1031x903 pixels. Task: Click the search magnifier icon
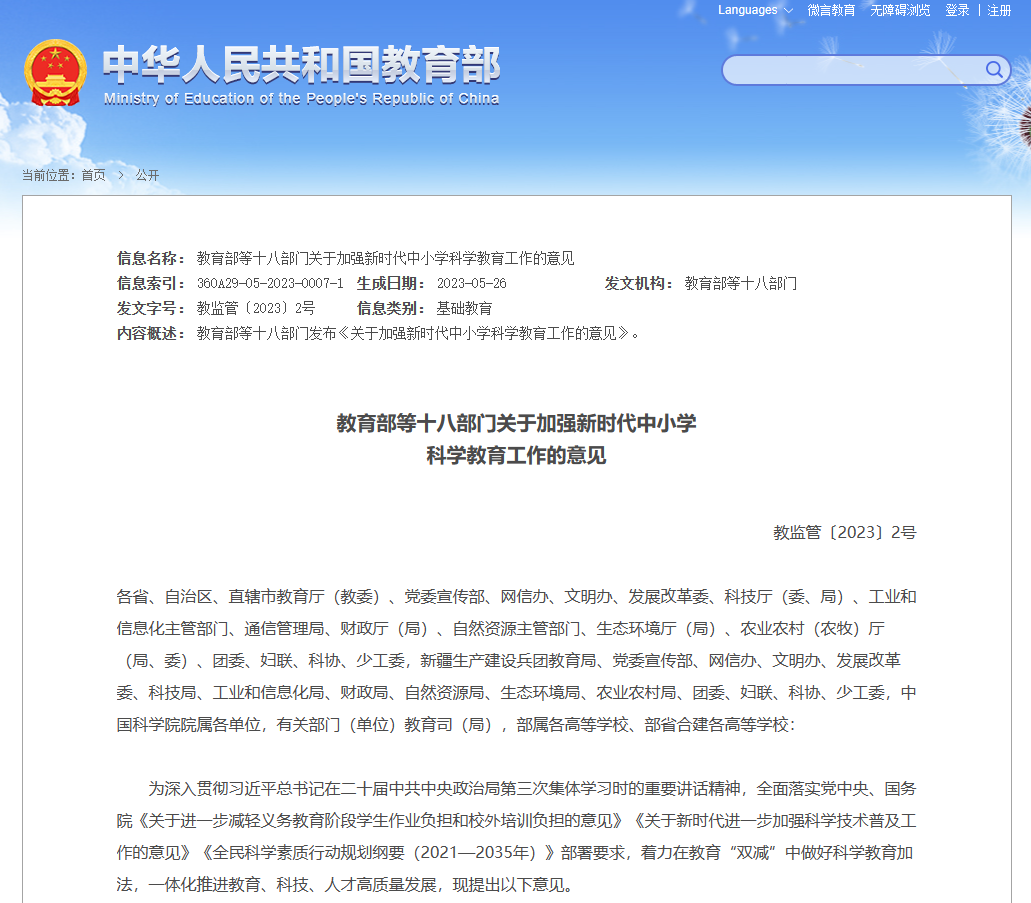(x=993, y=70)
